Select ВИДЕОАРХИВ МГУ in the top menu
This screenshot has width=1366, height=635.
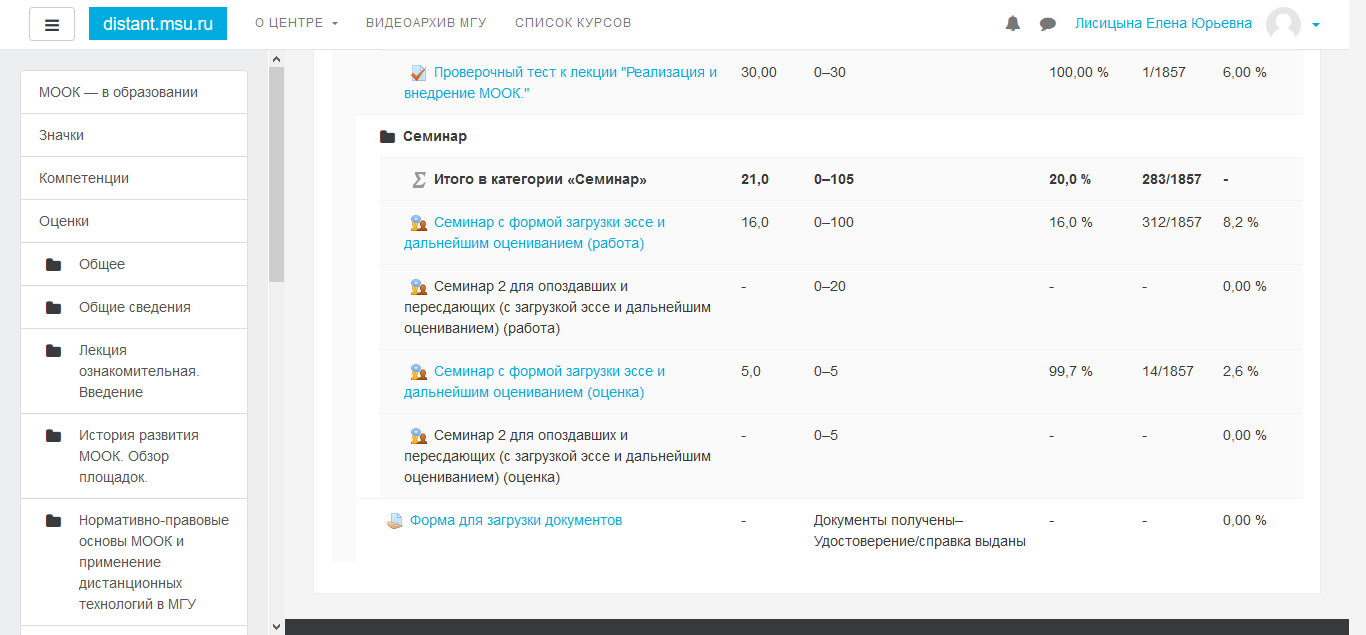(x=425, y=21)
